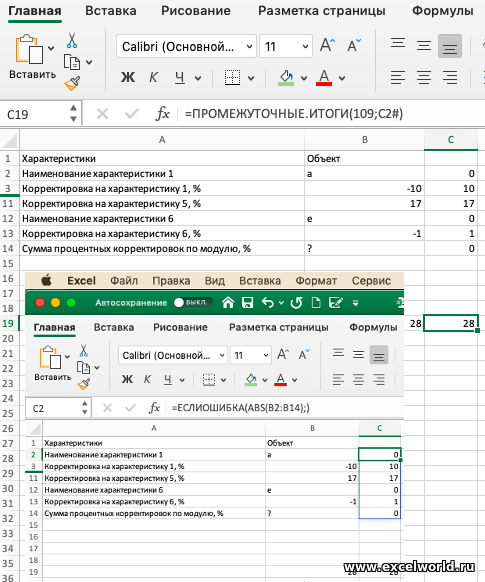
Task: Toggle bold Ж in the outer ribbon
Action: click(128, 78)
